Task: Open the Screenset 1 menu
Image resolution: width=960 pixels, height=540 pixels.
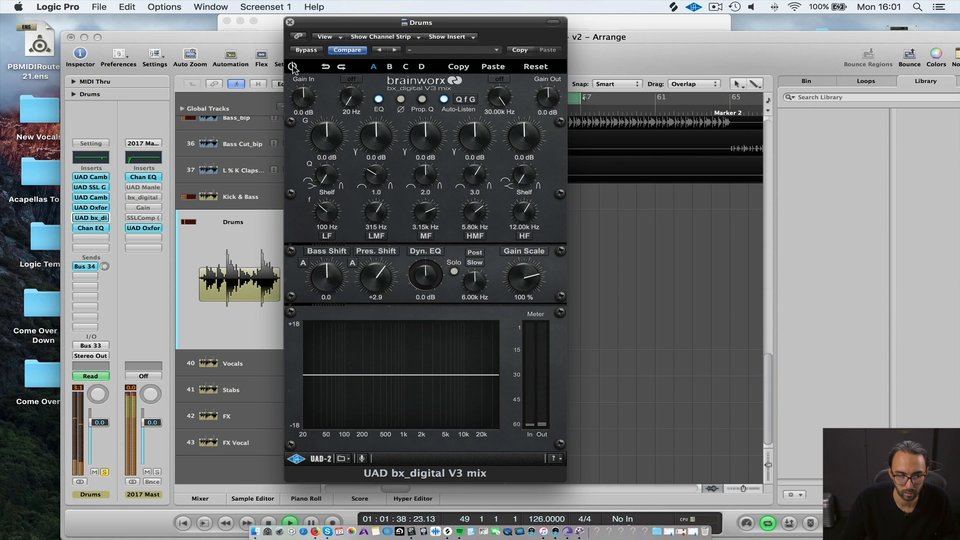Action: [x=265, y=7]
